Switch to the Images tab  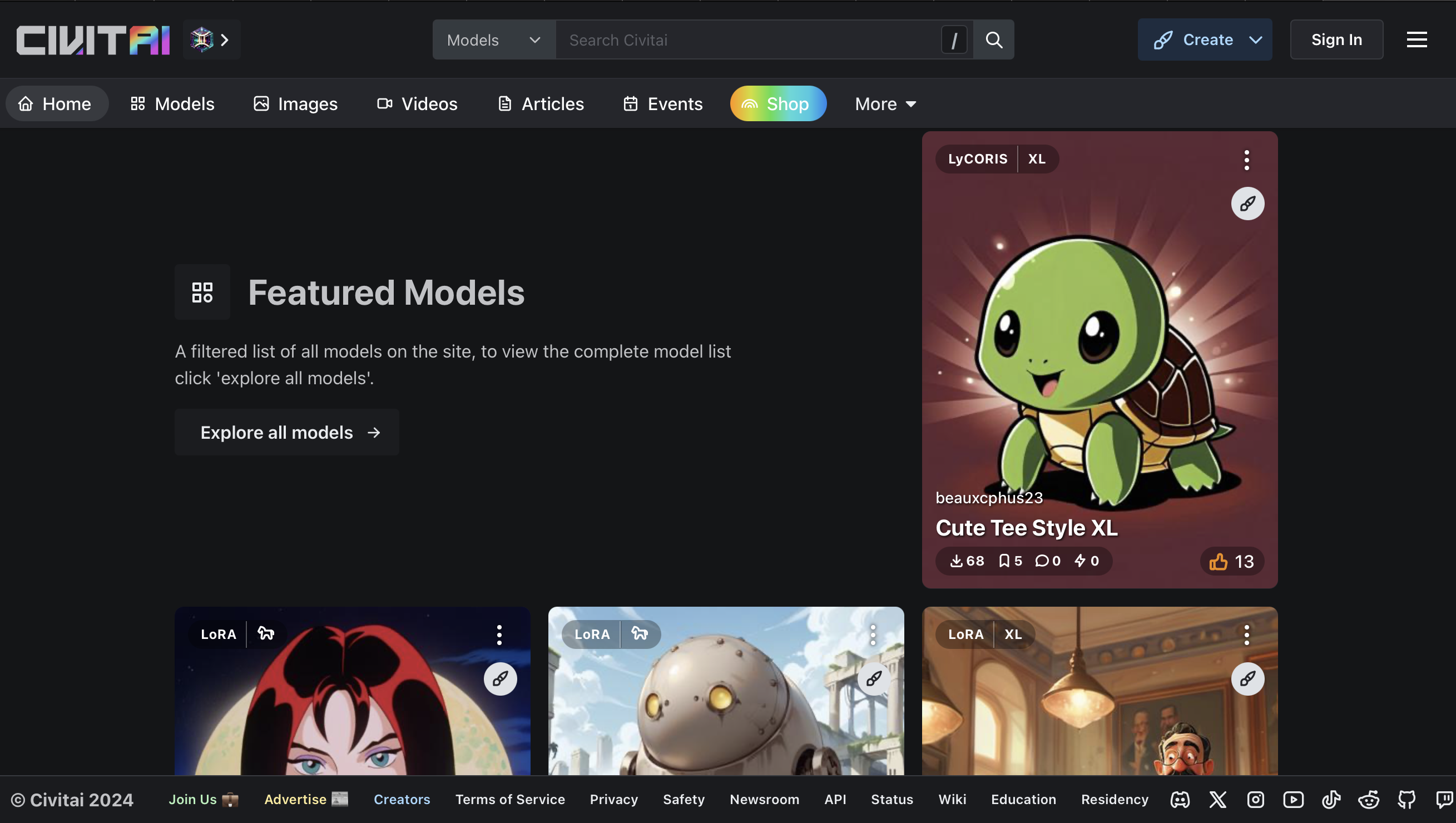point(295,104)
